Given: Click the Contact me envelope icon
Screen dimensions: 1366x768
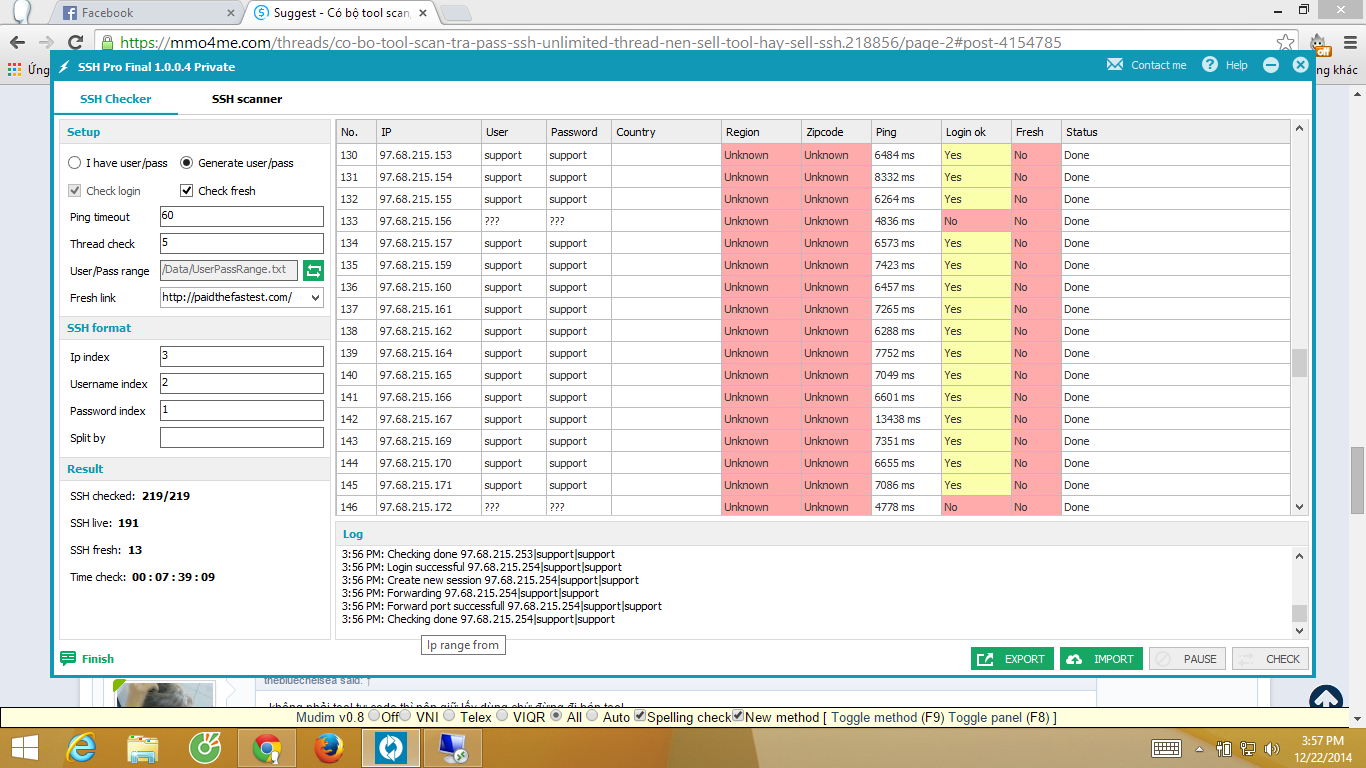Looking at the screenshot, I should click(1114, 64).
